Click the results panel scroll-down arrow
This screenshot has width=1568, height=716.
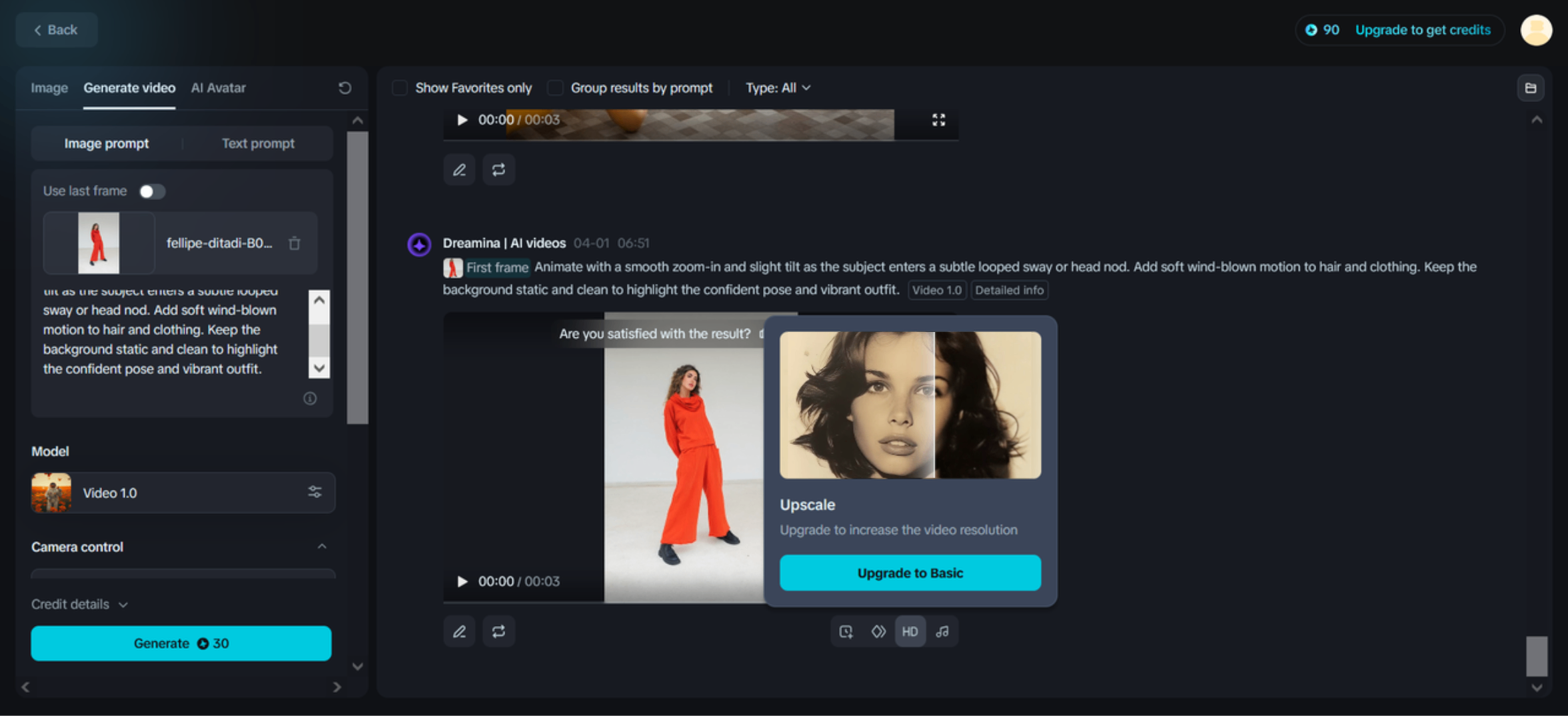click(1537, 687)
